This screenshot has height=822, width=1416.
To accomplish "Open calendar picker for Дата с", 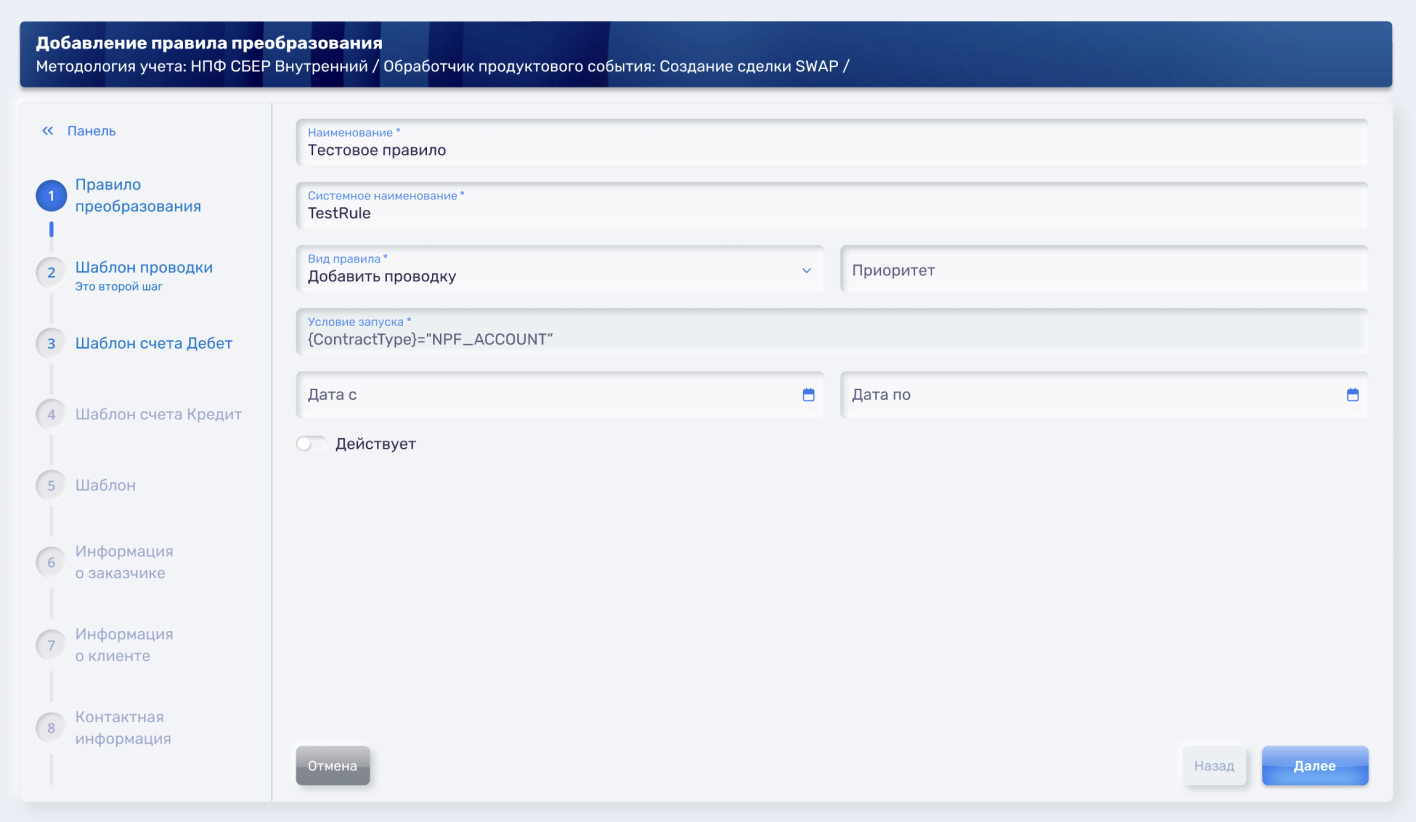I will point(809,395).
